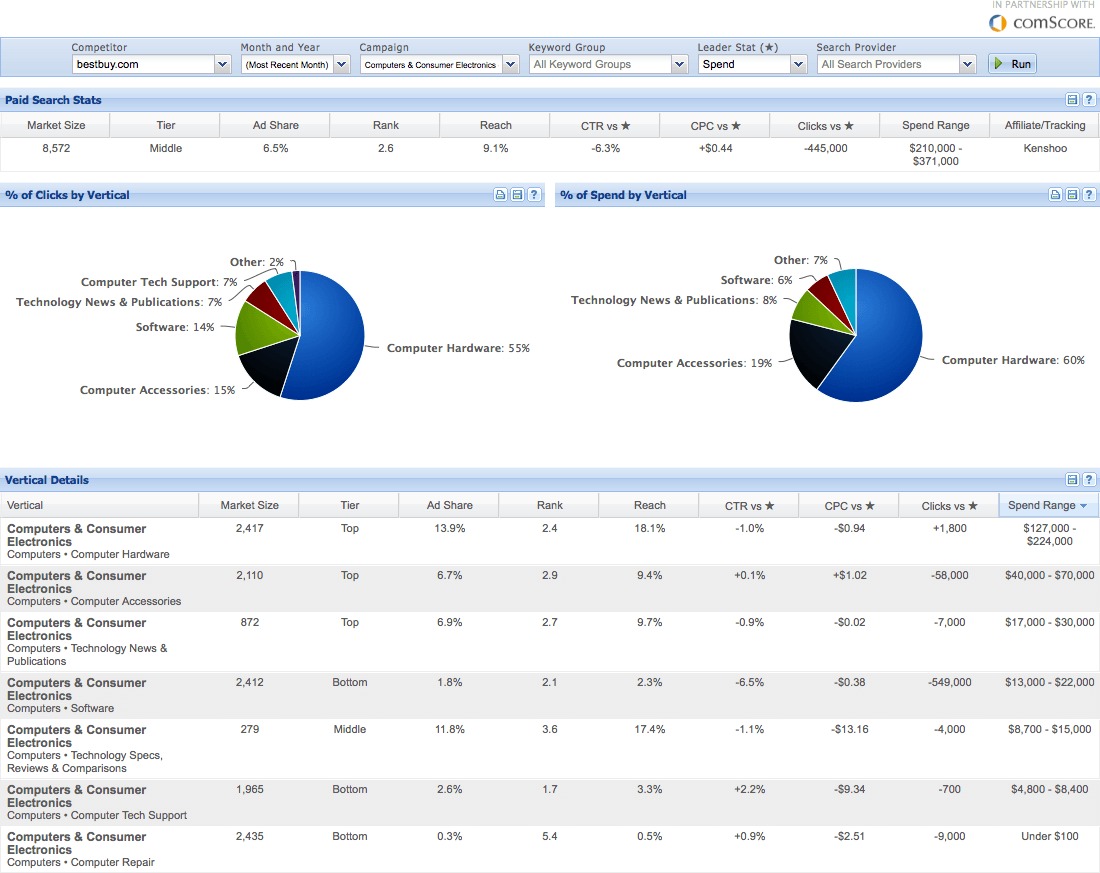Image resolution: width=1100 pixels, height=873 pixels.
Task: Open help for Vertical Details panel
Action: pyautogui.click(x=1089, y=480)
